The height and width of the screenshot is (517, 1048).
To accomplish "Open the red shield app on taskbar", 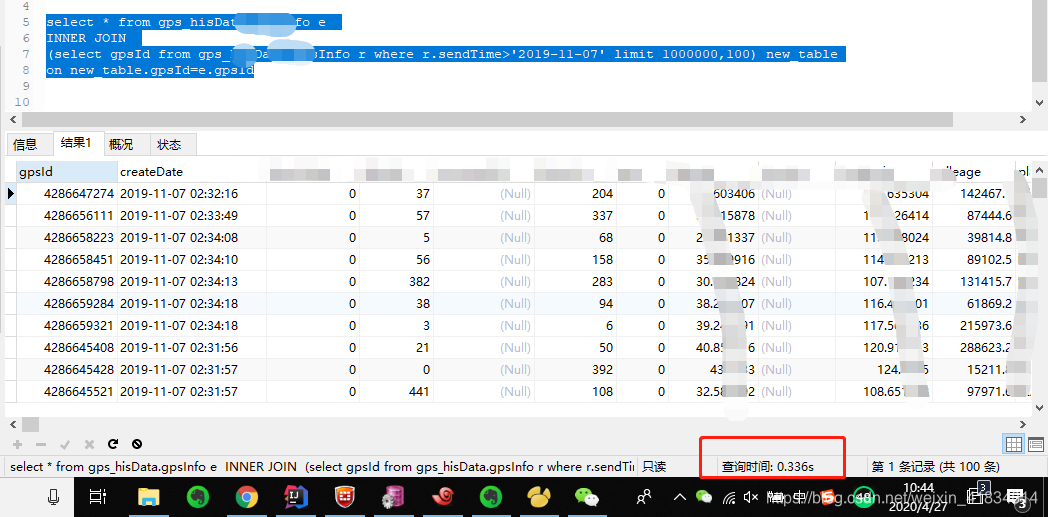I will pos(344,496).
